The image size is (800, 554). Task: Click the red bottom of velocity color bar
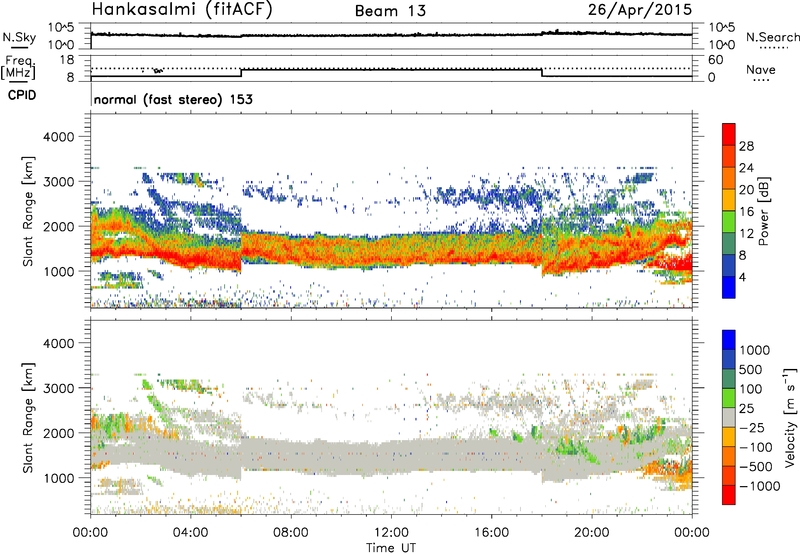point(729,495)
